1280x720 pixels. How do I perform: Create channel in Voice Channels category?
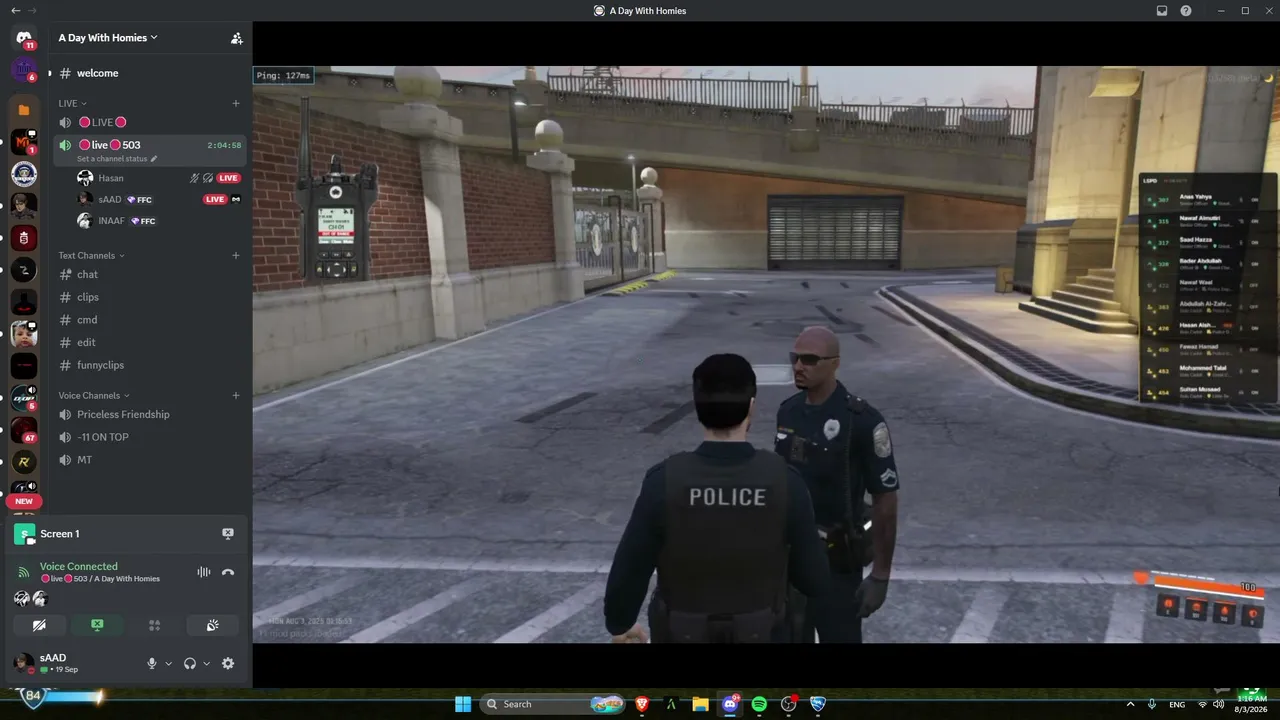coord(236,395)
